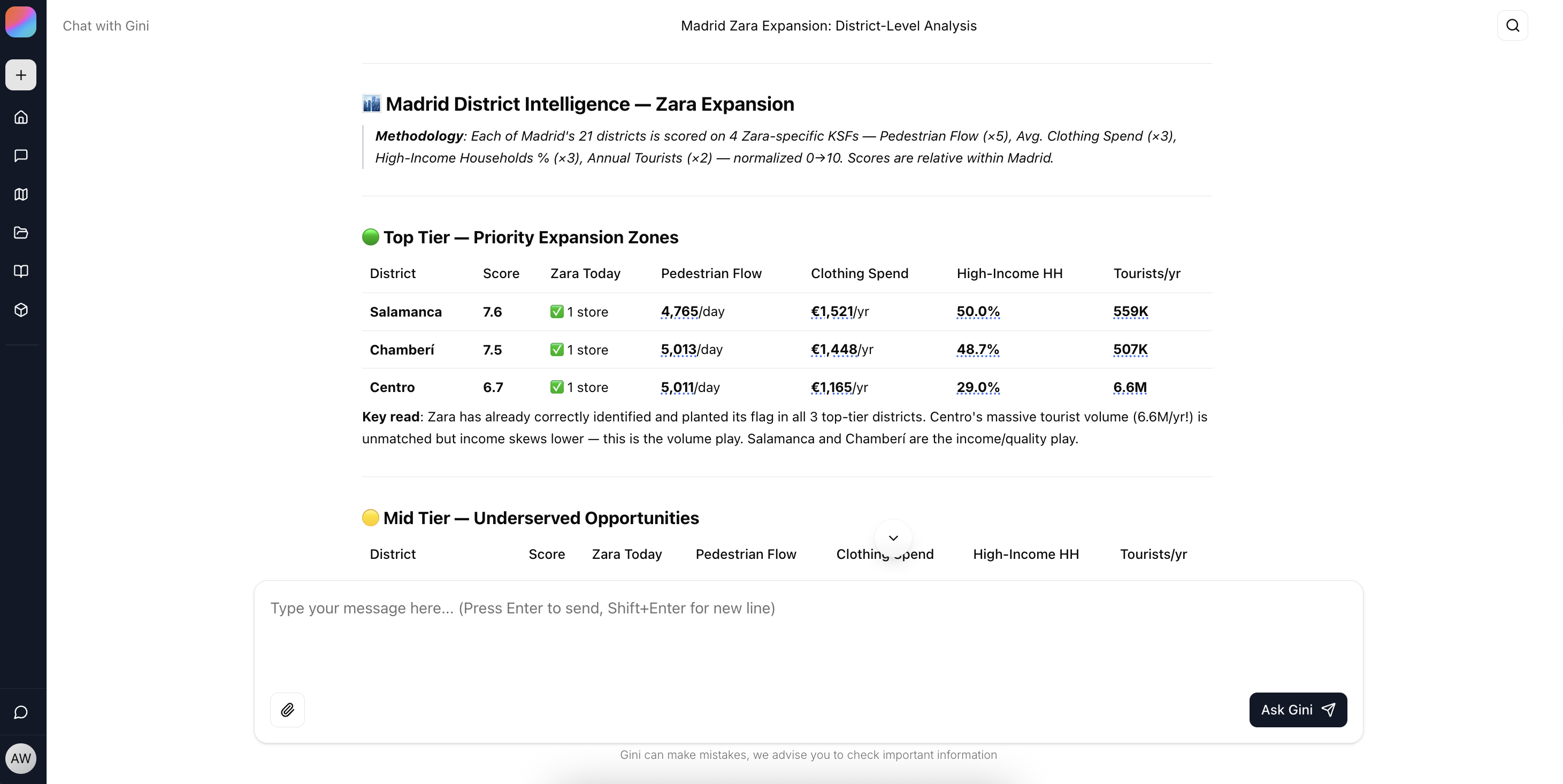Open the home icon in sidebar
The height and width of the screenshot is (784, 1563).
tap(21, 117)
